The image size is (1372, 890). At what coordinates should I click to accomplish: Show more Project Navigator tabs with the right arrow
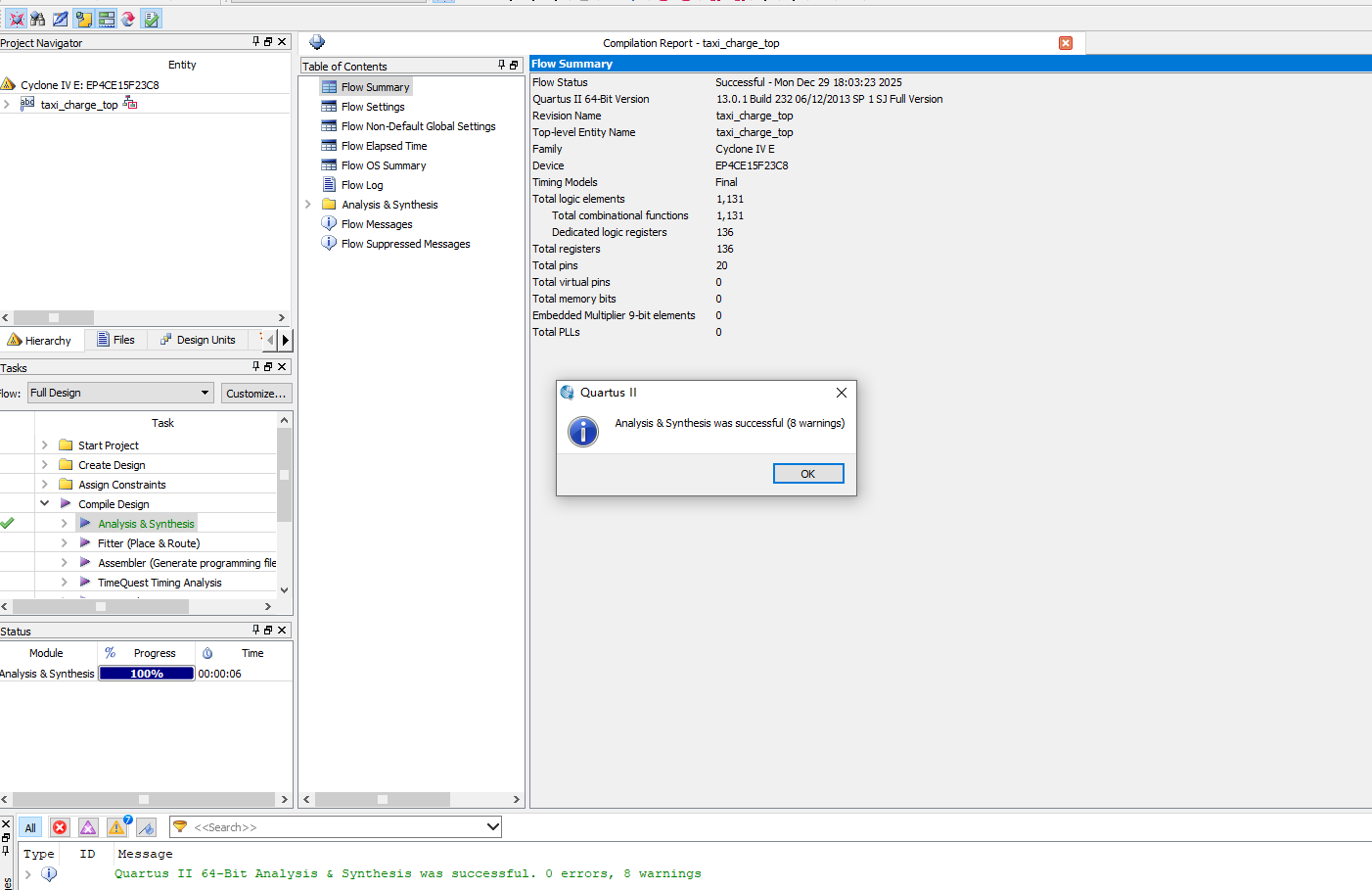click(x=285, y=340)
